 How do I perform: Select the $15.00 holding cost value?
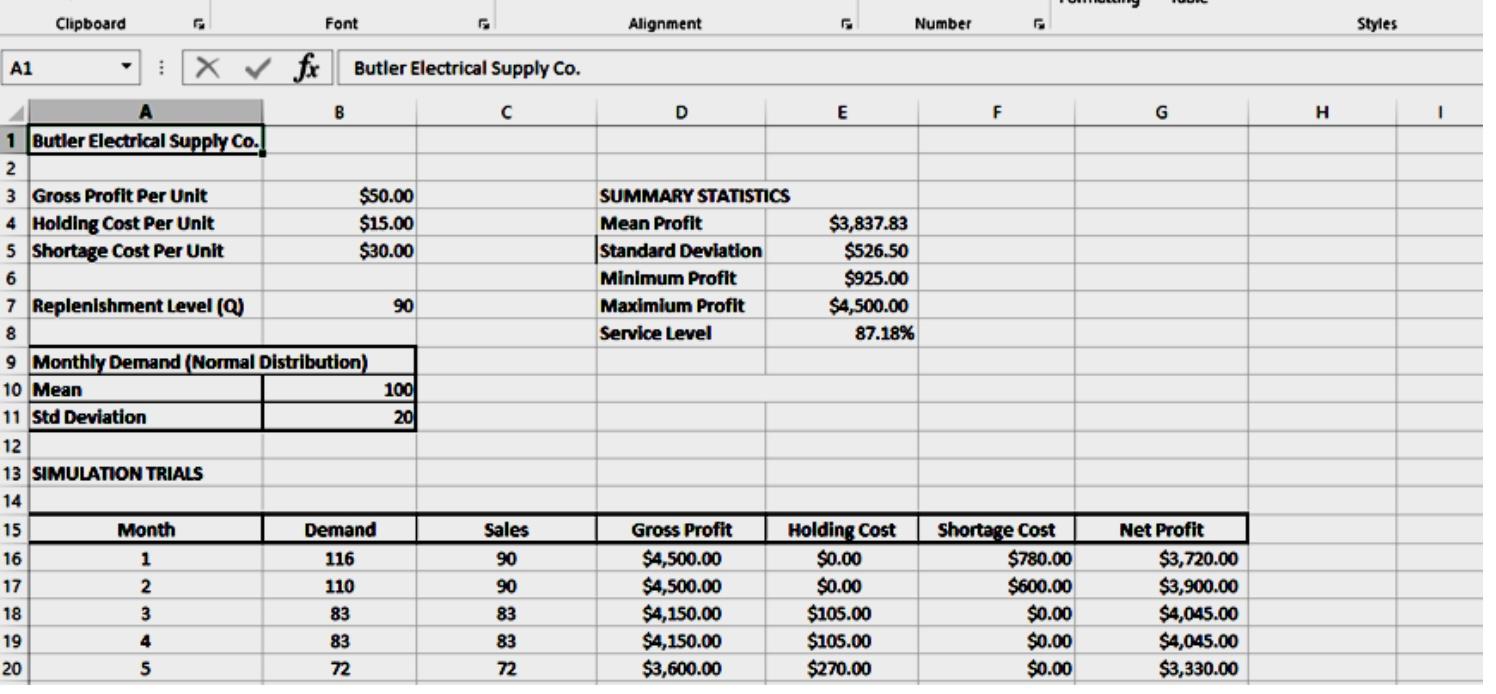click(340, 223)
